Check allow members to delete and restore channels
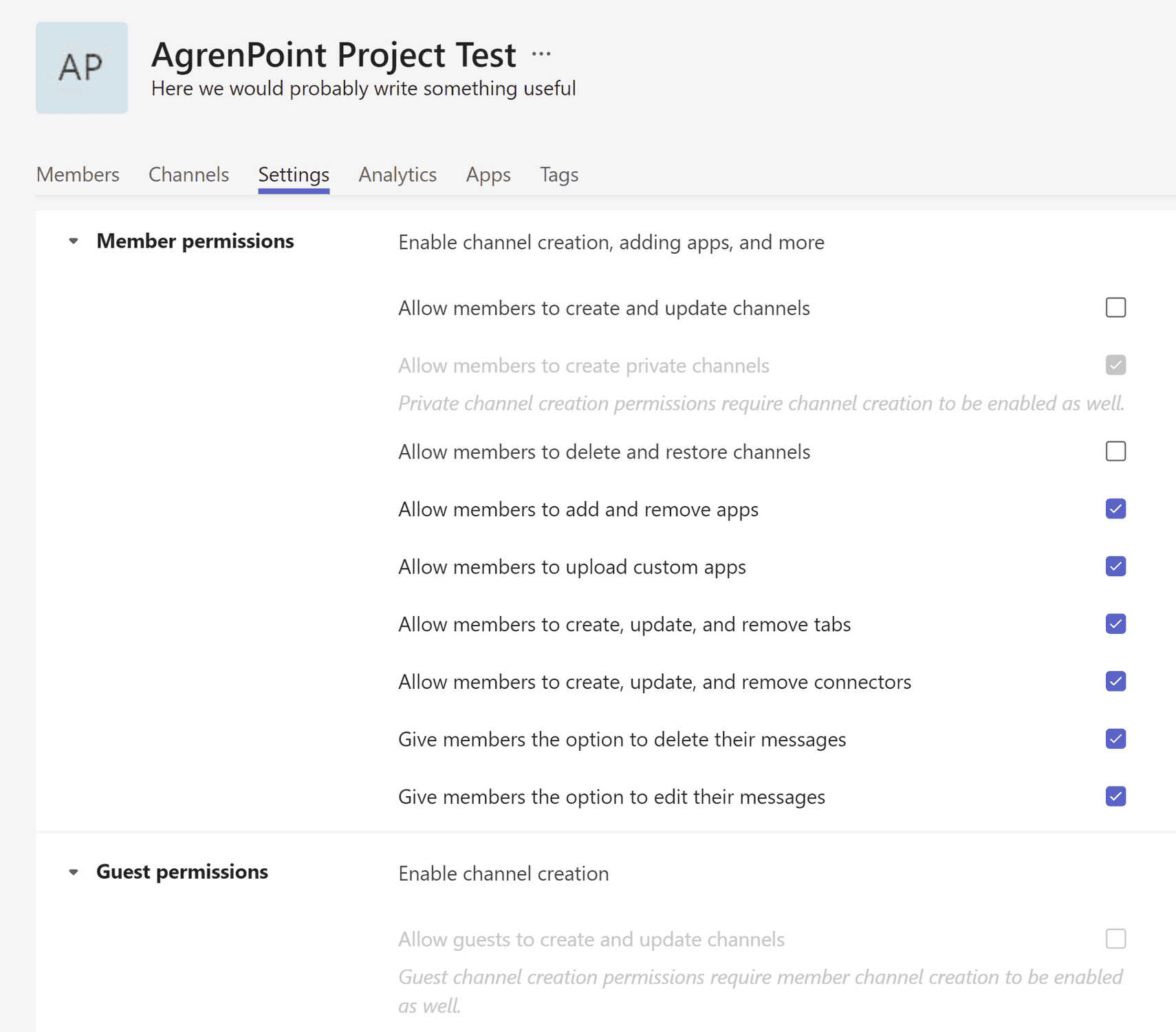Viewport: 1176px width, 1032px height. (1115, 452)
